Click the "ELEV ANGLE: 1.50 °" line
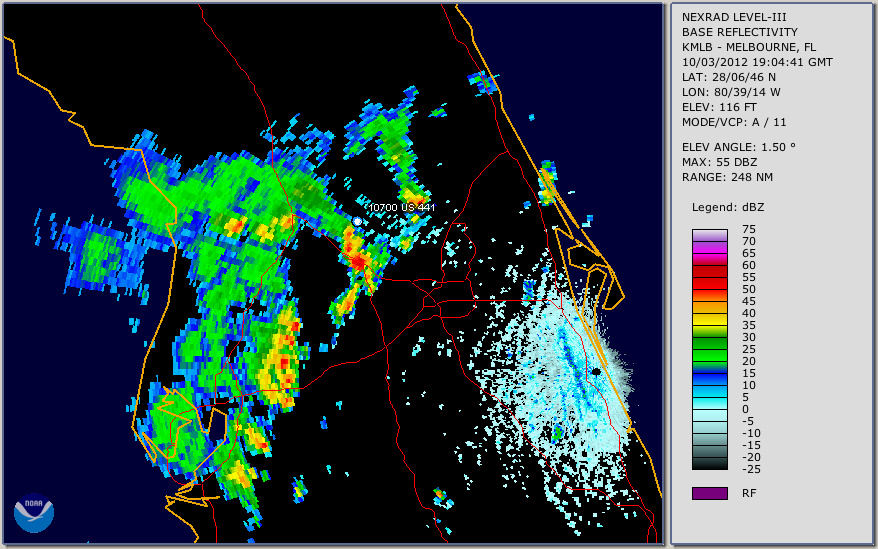878x549 pixels. point(739,147)
